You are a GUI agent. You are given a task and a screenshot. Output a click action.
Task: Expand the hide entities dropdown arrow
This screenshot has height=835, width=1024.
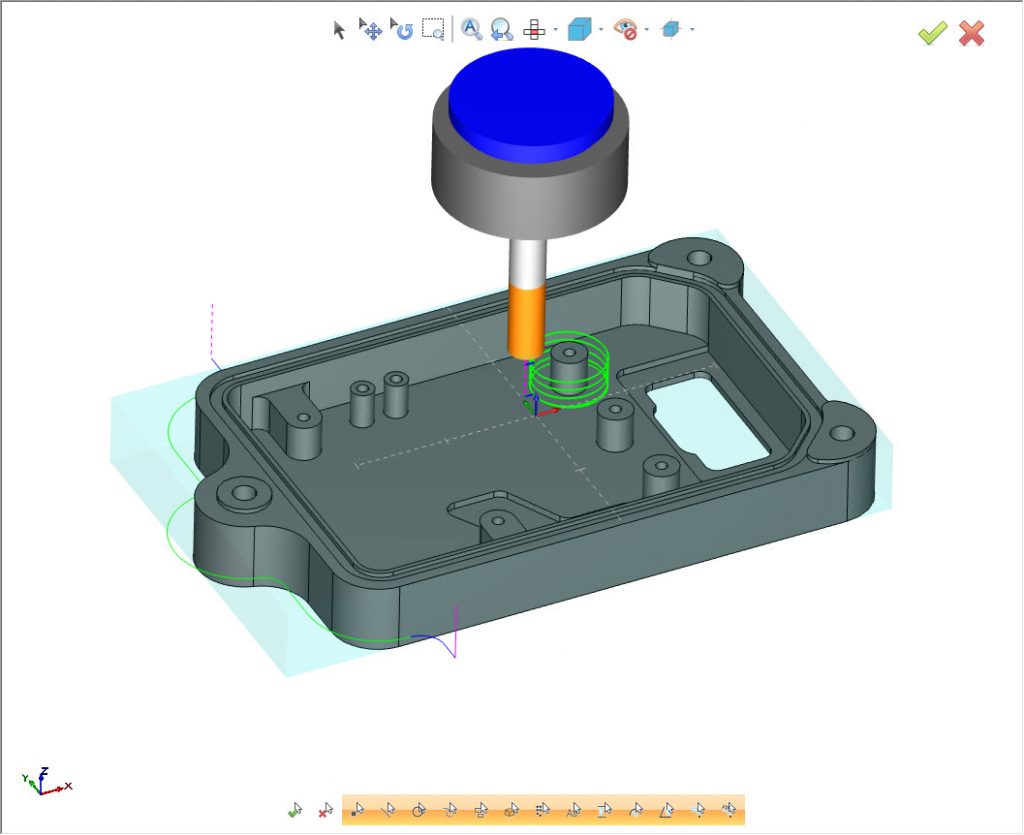click(648, 29)
